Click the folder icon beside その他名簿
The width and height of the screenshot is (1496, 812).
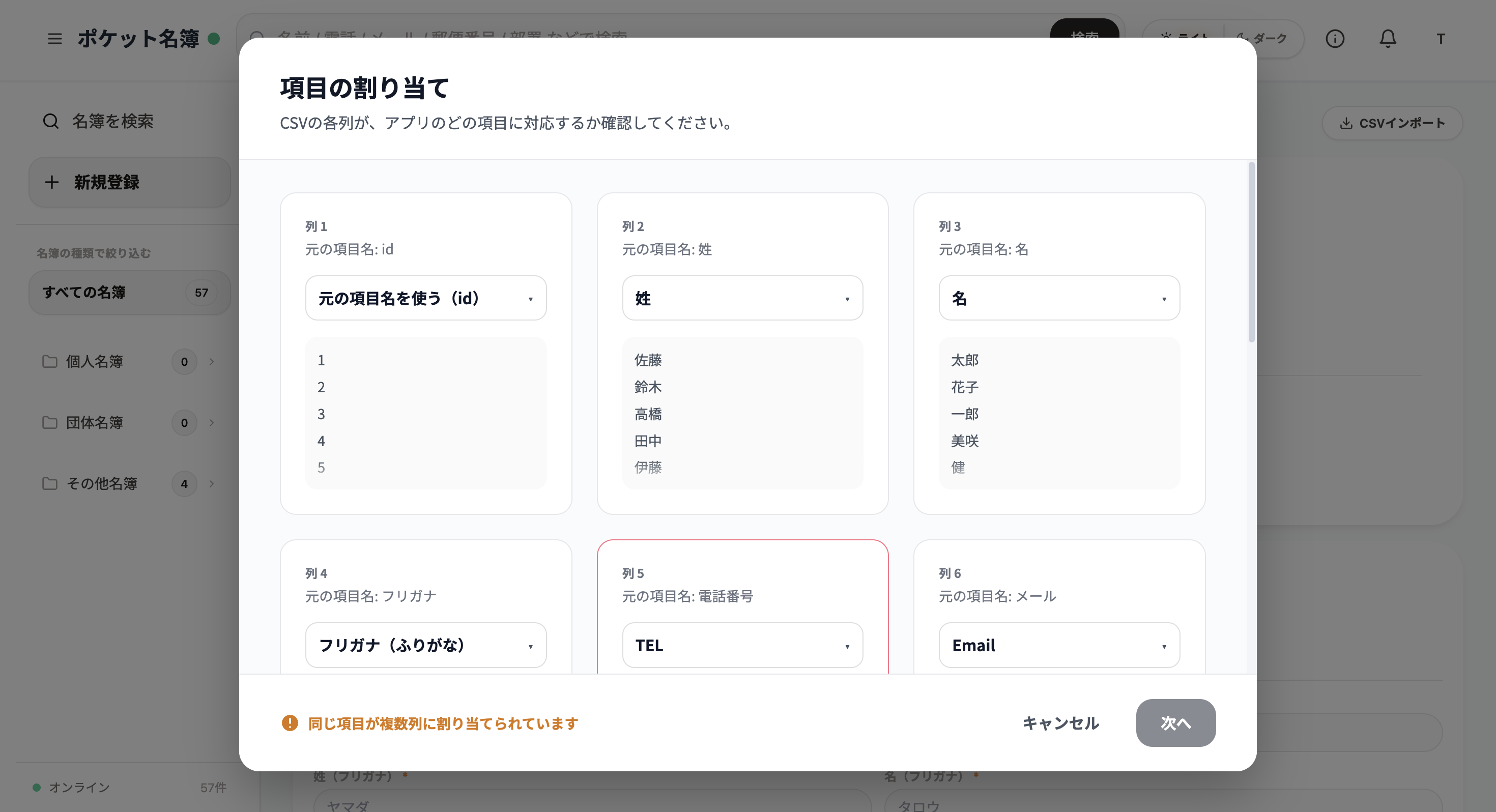coord(50,483)
